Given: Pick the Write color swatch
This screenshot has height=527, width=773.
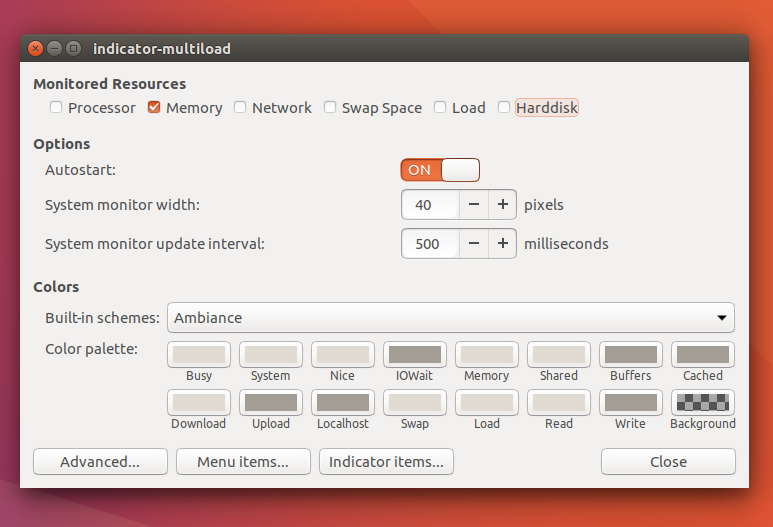Looking at the screenshot, I should pos(631,403).
